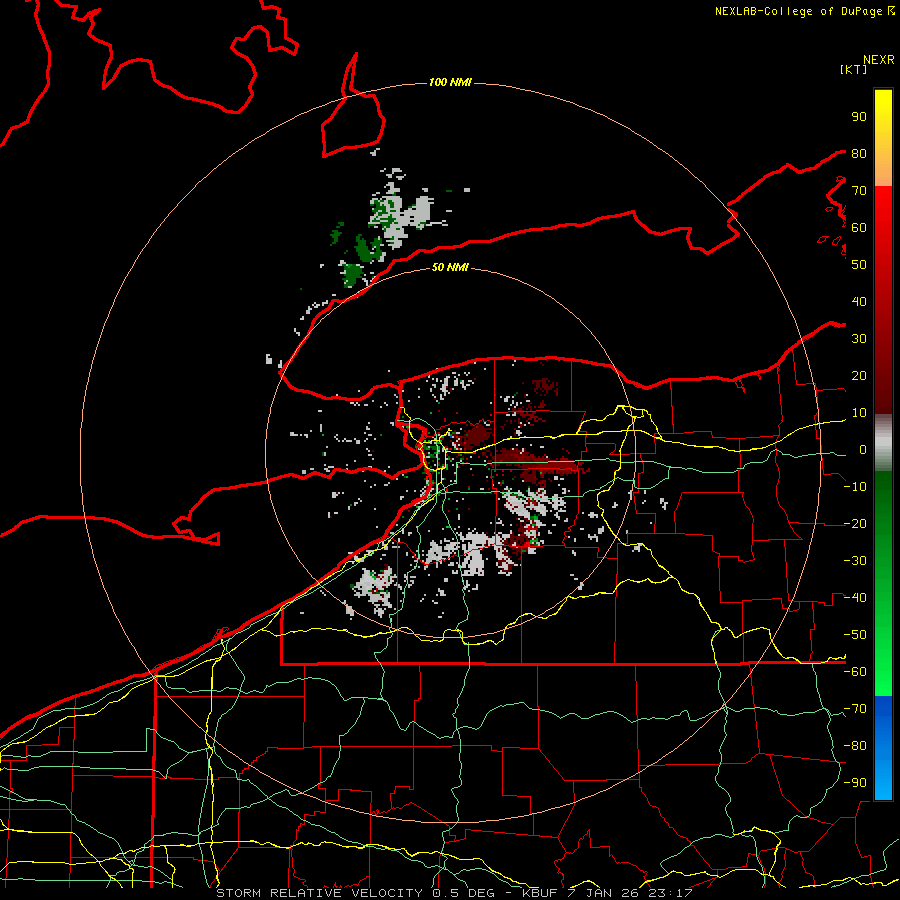Click the NEXR label above the color scale
The image size is (900, 900).
[x=879, y=60]
